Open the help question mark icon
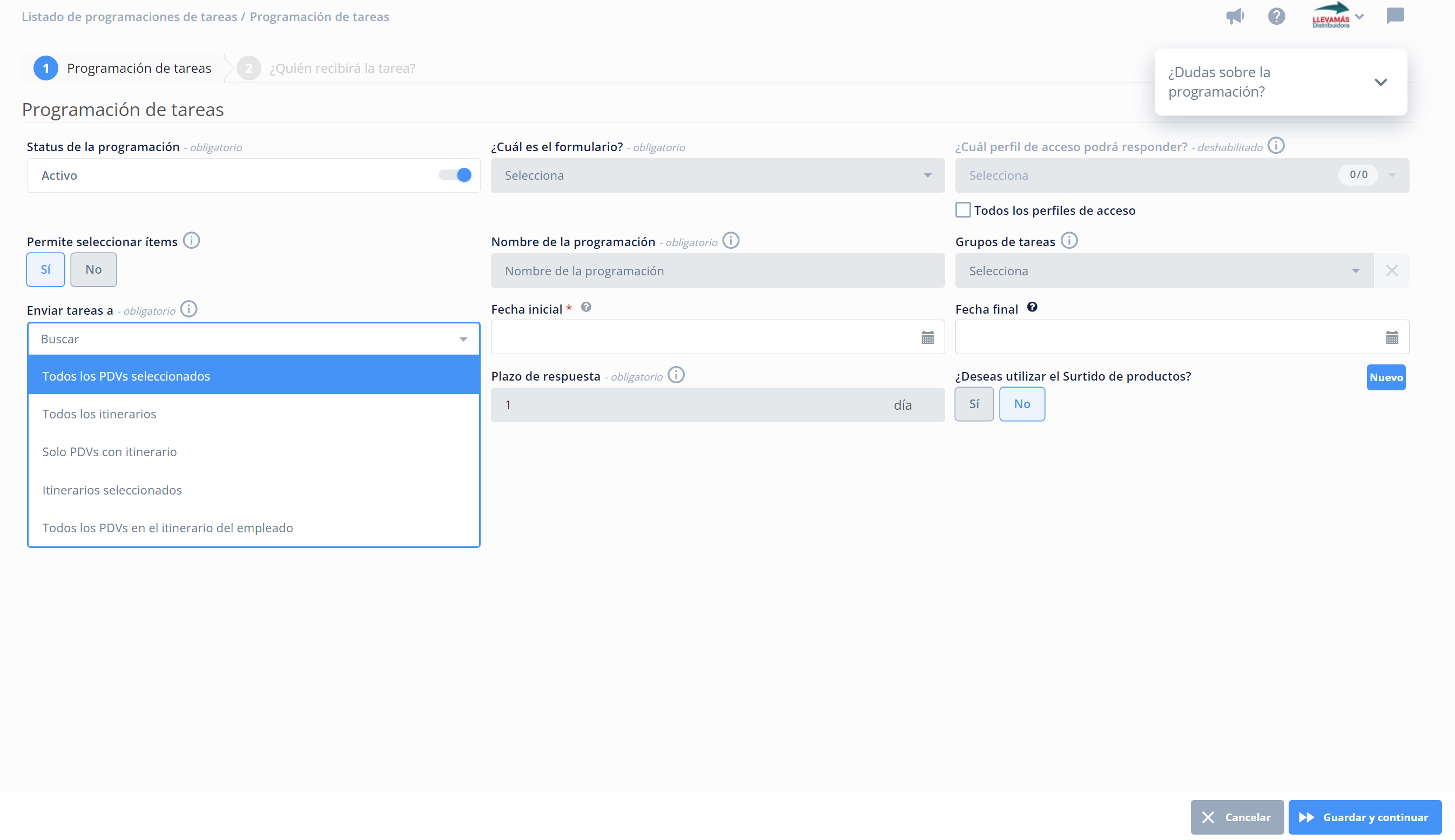Screen dimensions: 1455x840 pos(1276,16)
